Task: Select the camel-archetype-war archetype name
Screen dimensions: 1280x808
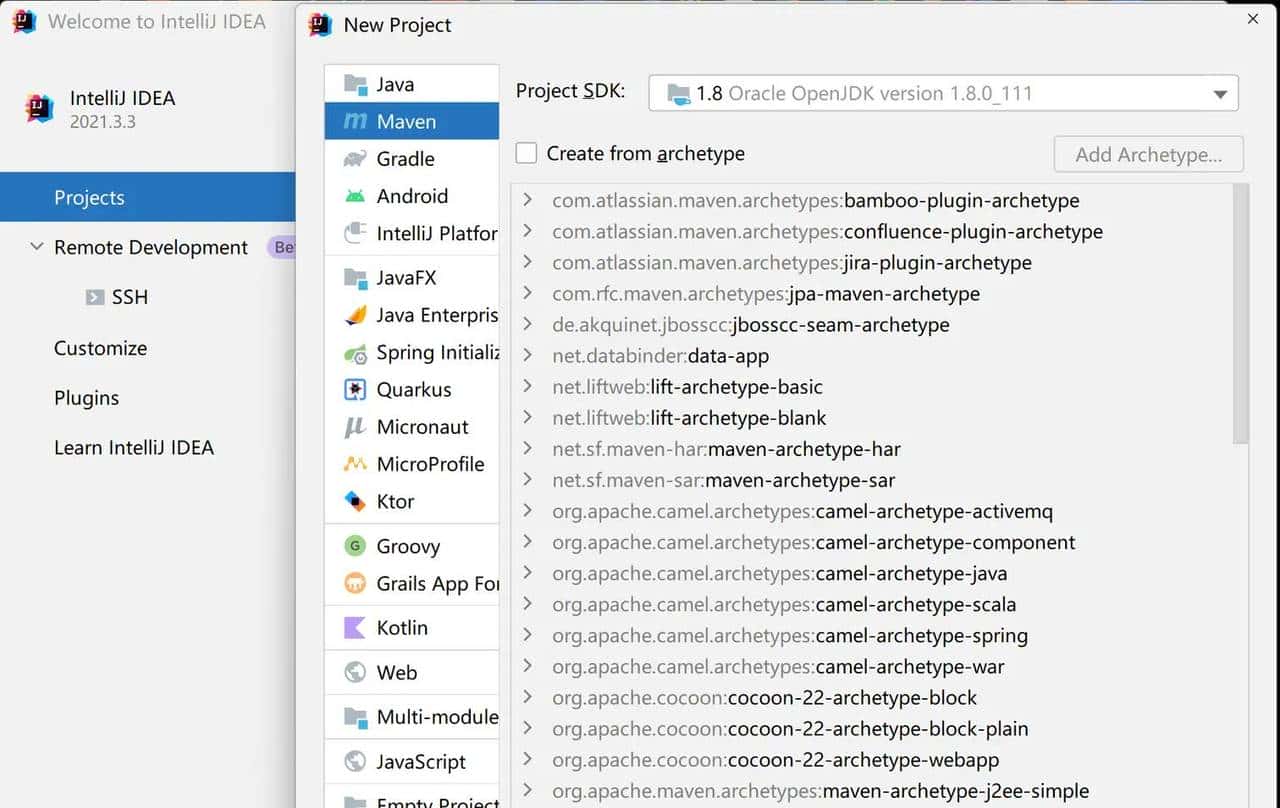Action: point(910,666)
